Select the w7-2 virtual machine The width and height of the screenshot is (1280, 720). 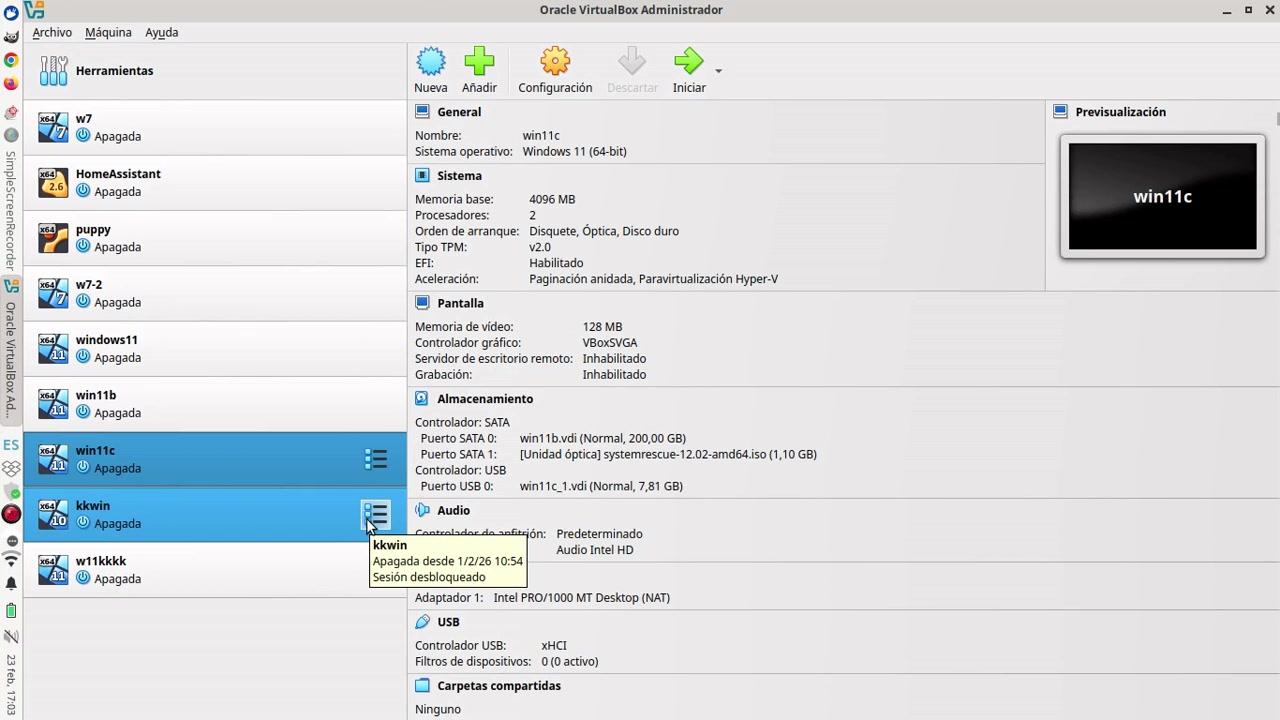215,293
